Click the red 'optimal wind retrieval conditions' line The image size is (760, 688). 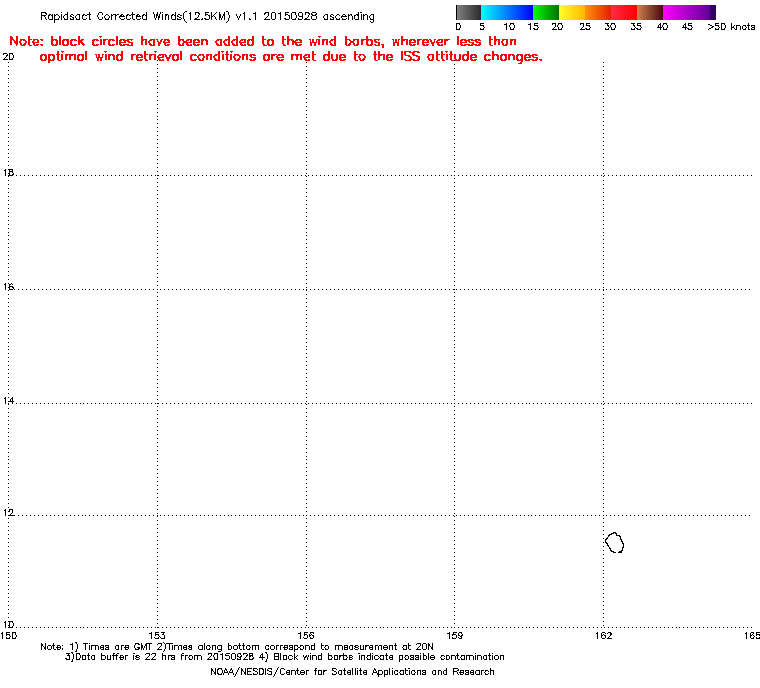coord(291,57)
